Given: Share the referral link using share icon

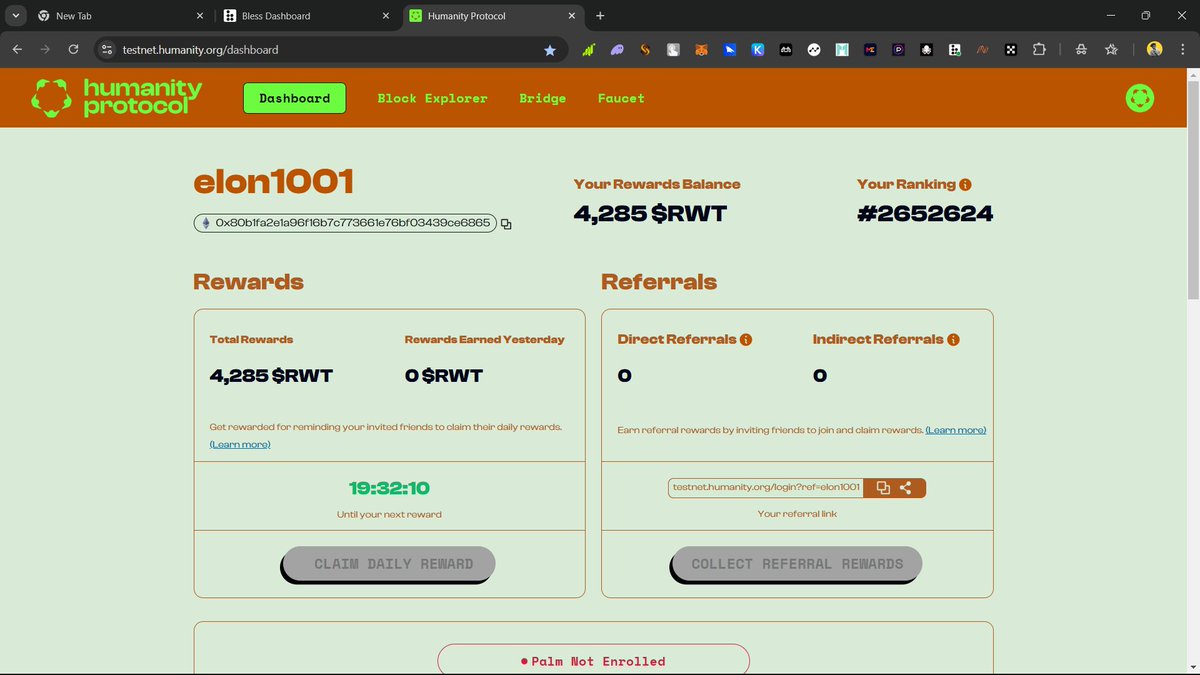Looking at the screenshot, I should click(x=906, y=488).
